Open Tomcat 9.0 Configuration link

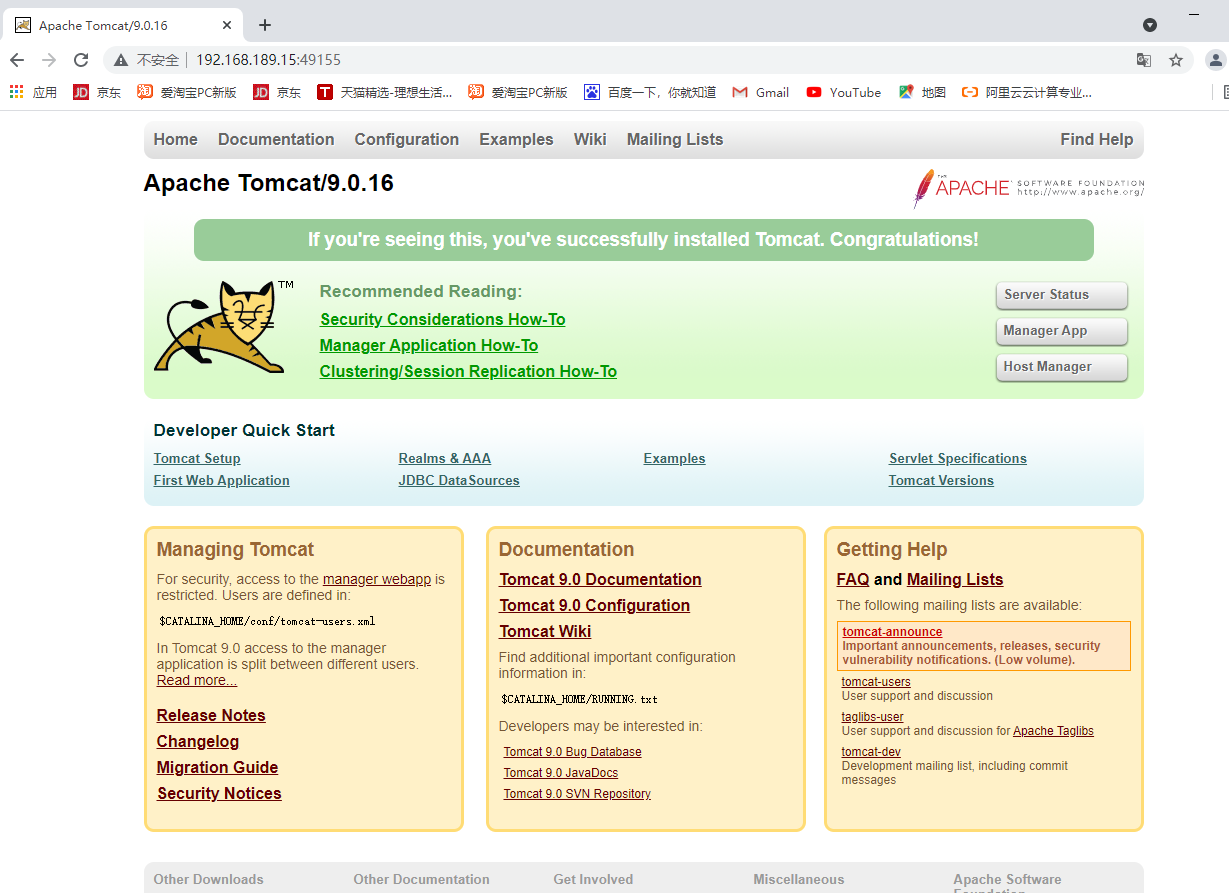[595, 606]
